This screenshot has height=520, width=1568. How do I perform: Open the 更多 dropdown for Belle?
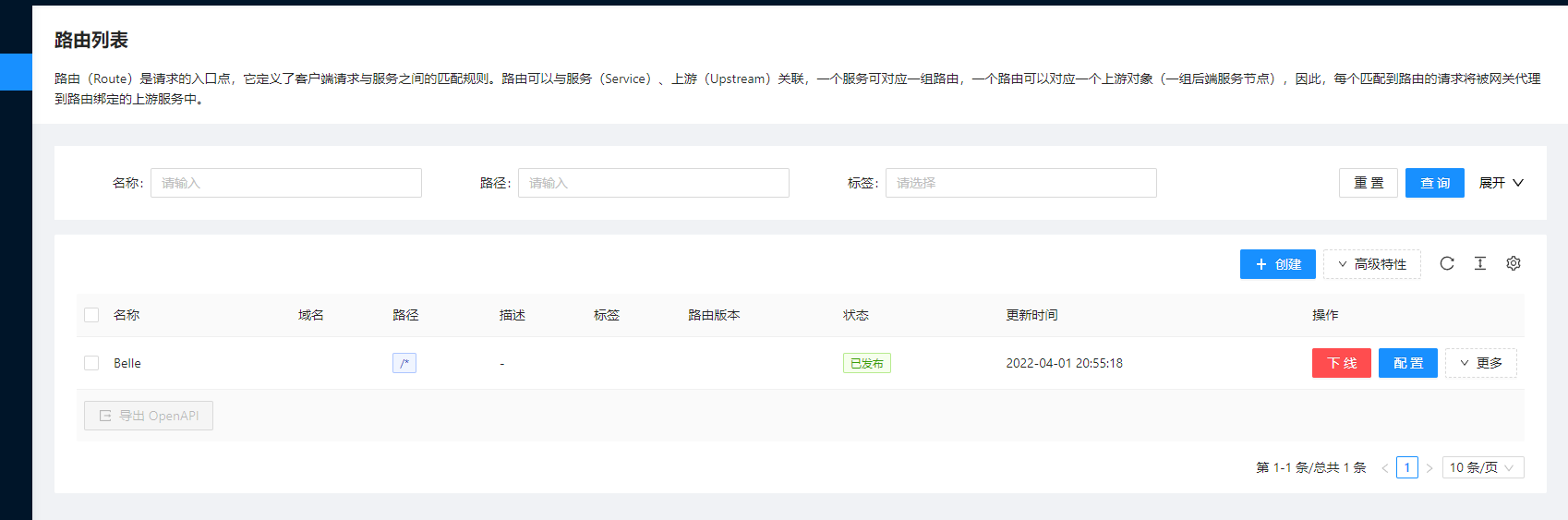click(x=1480, y=363)
